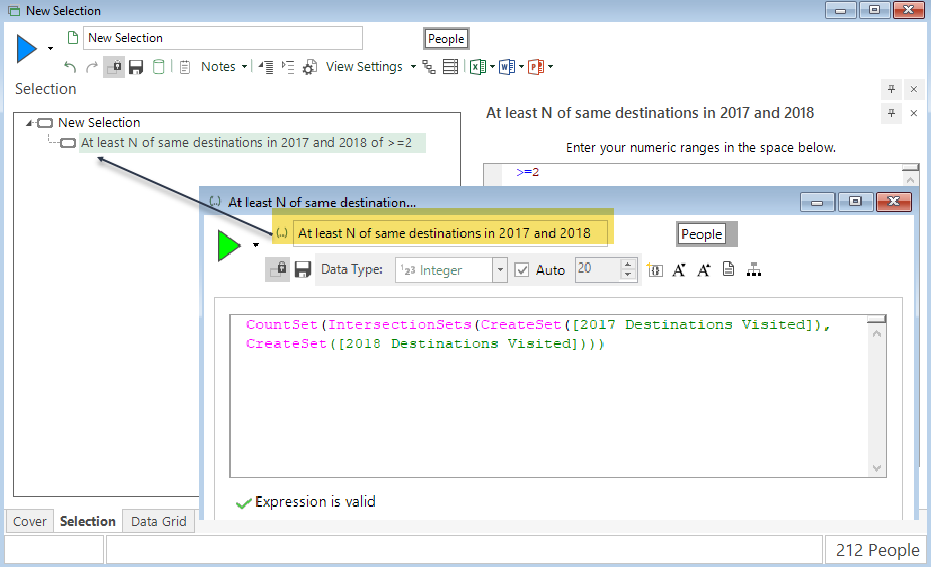Image resolution: width=931 pixels, height=567 pixels.
Task: Open the Notes menu
Action: coord(218,66)
